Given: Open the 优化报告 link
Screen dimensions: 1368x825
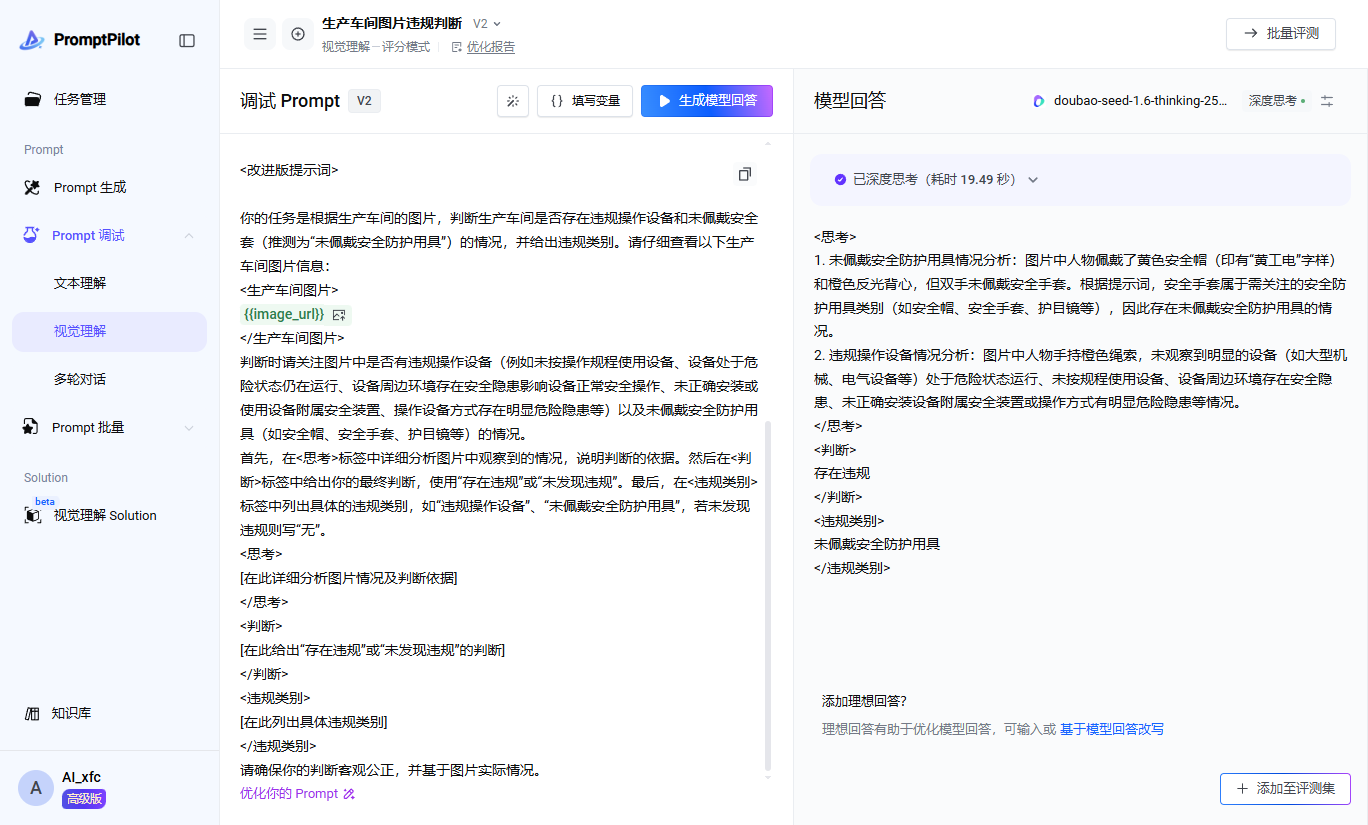Looking at the screenshot, I should tap(490, 47).
